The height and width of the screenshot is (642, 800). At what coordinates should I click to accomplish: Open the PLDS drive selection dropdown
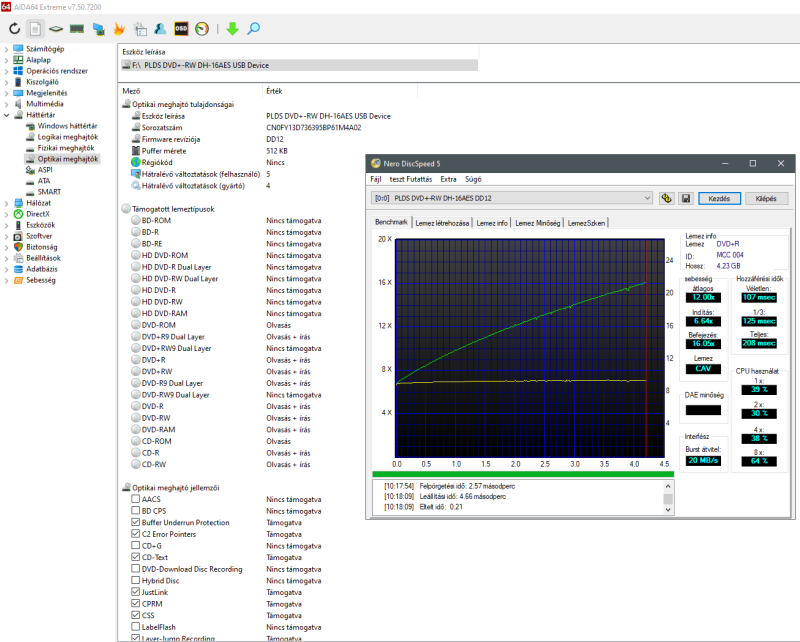512,198
